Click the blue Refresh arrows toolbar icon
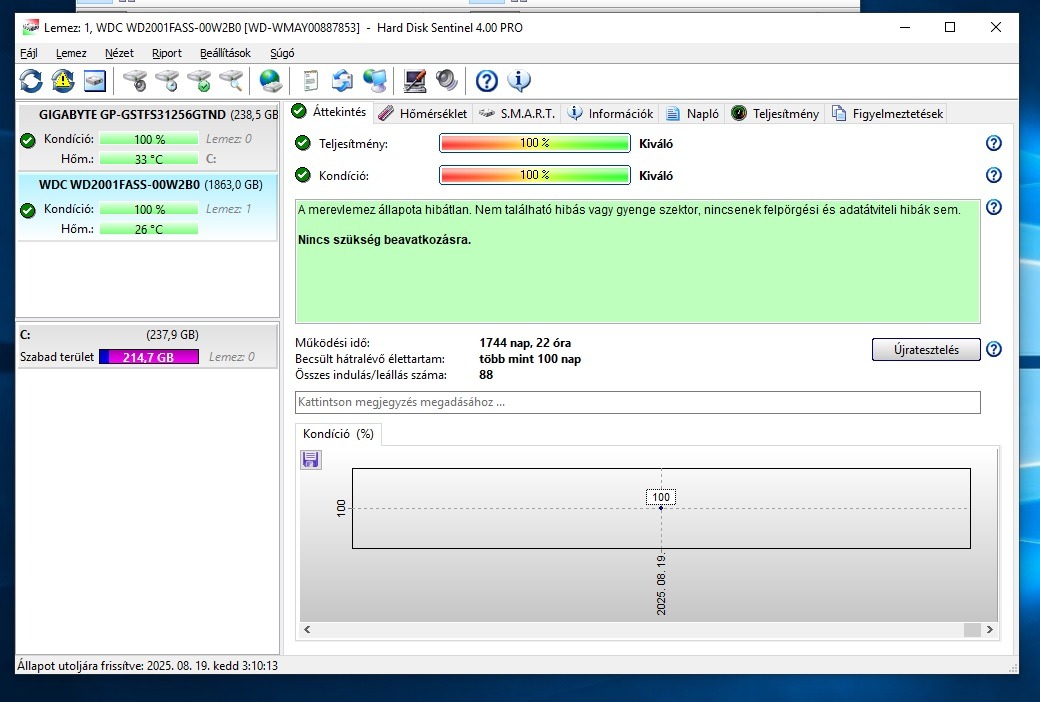1040x702 pixels. [x=31, y=81]
